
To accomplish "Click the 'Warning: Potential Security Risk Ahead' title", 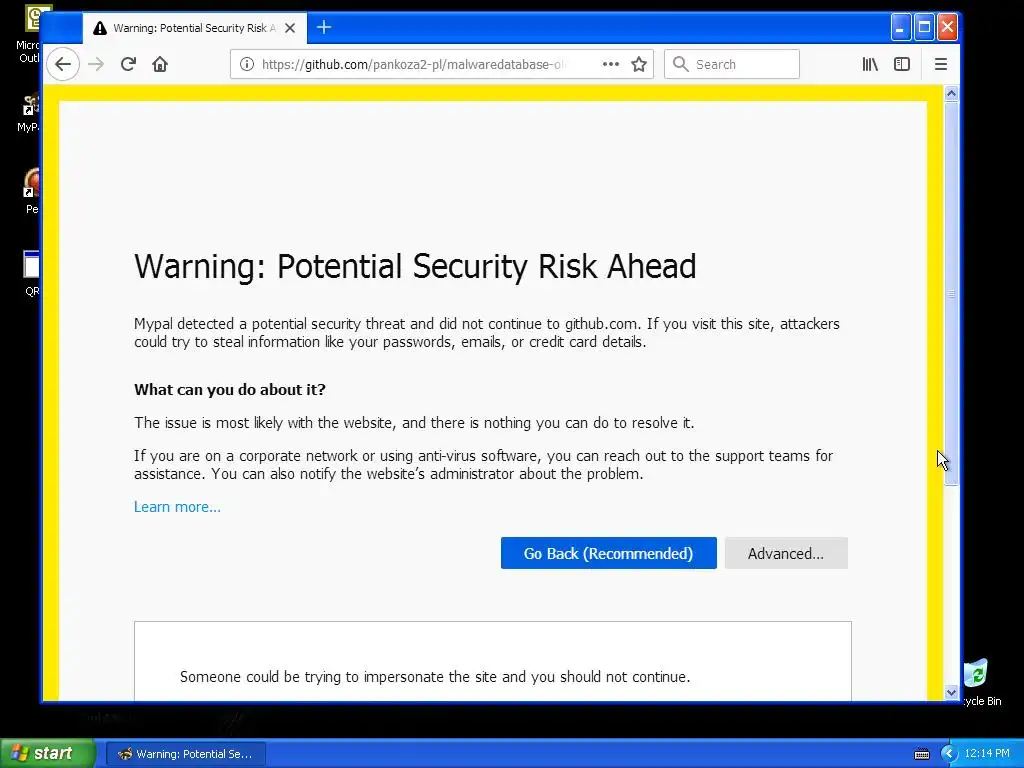I will coord(415,266).
